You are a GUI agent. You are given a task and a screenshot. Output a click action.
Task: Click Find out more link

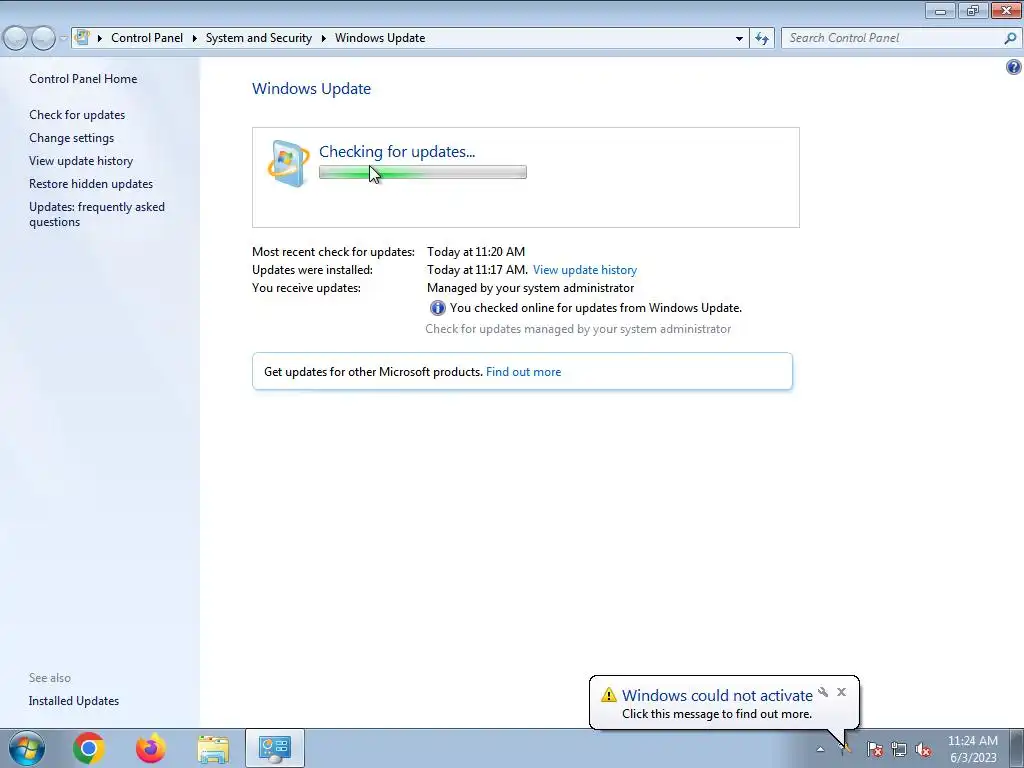(523, 372)
